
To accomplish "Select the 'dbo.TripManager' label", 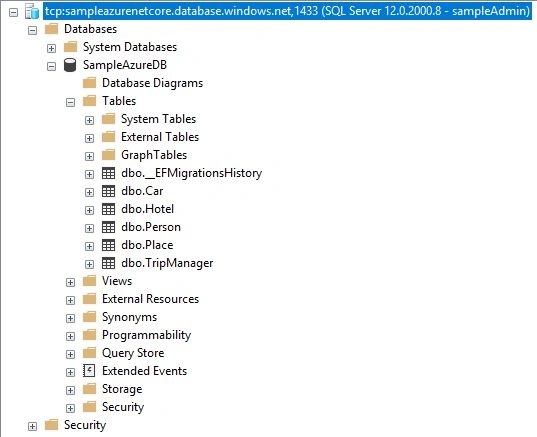I will pyautogui.click(x=167, y=263).
